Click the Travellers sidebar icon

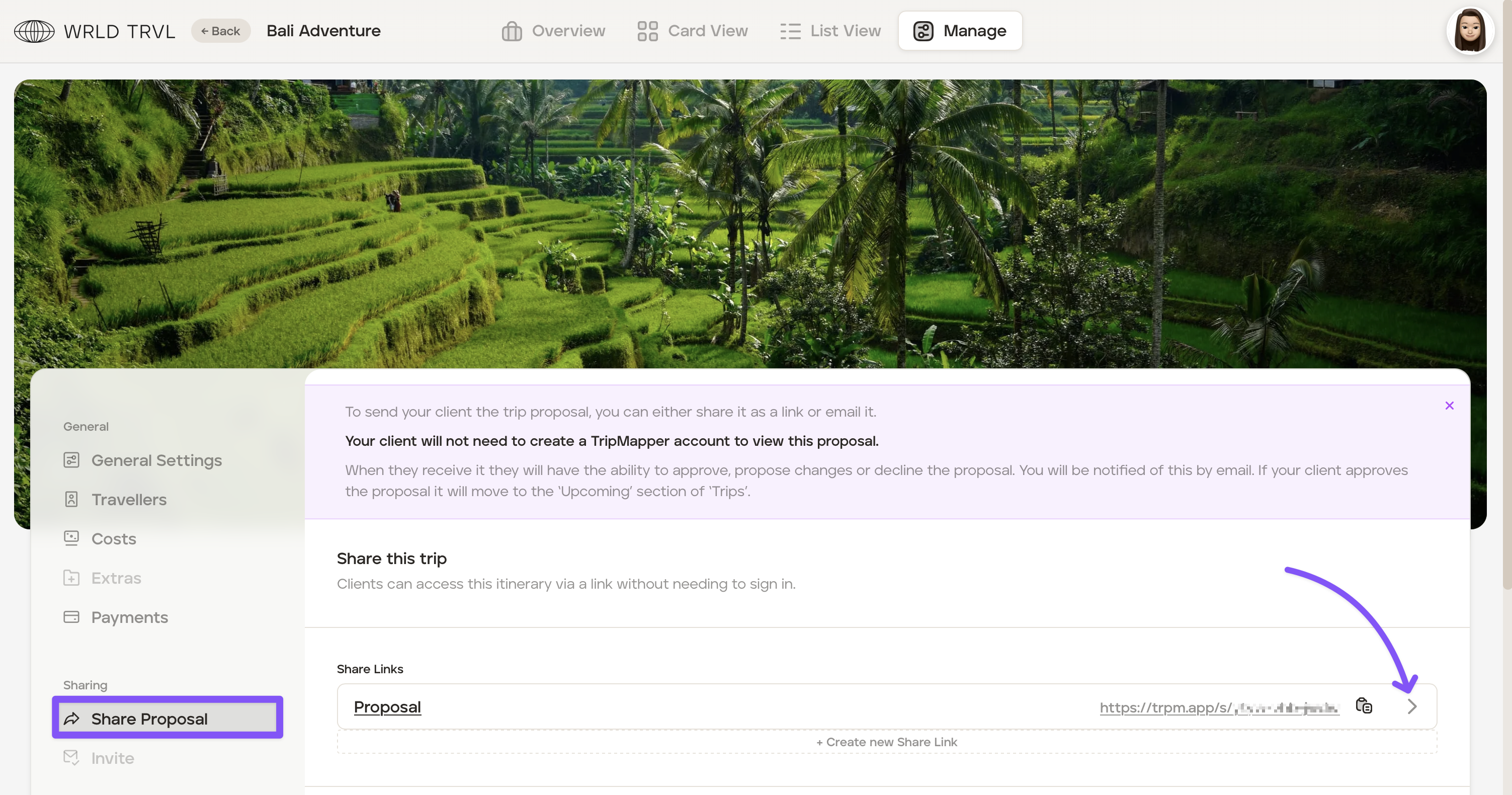[x=71, y=500]
